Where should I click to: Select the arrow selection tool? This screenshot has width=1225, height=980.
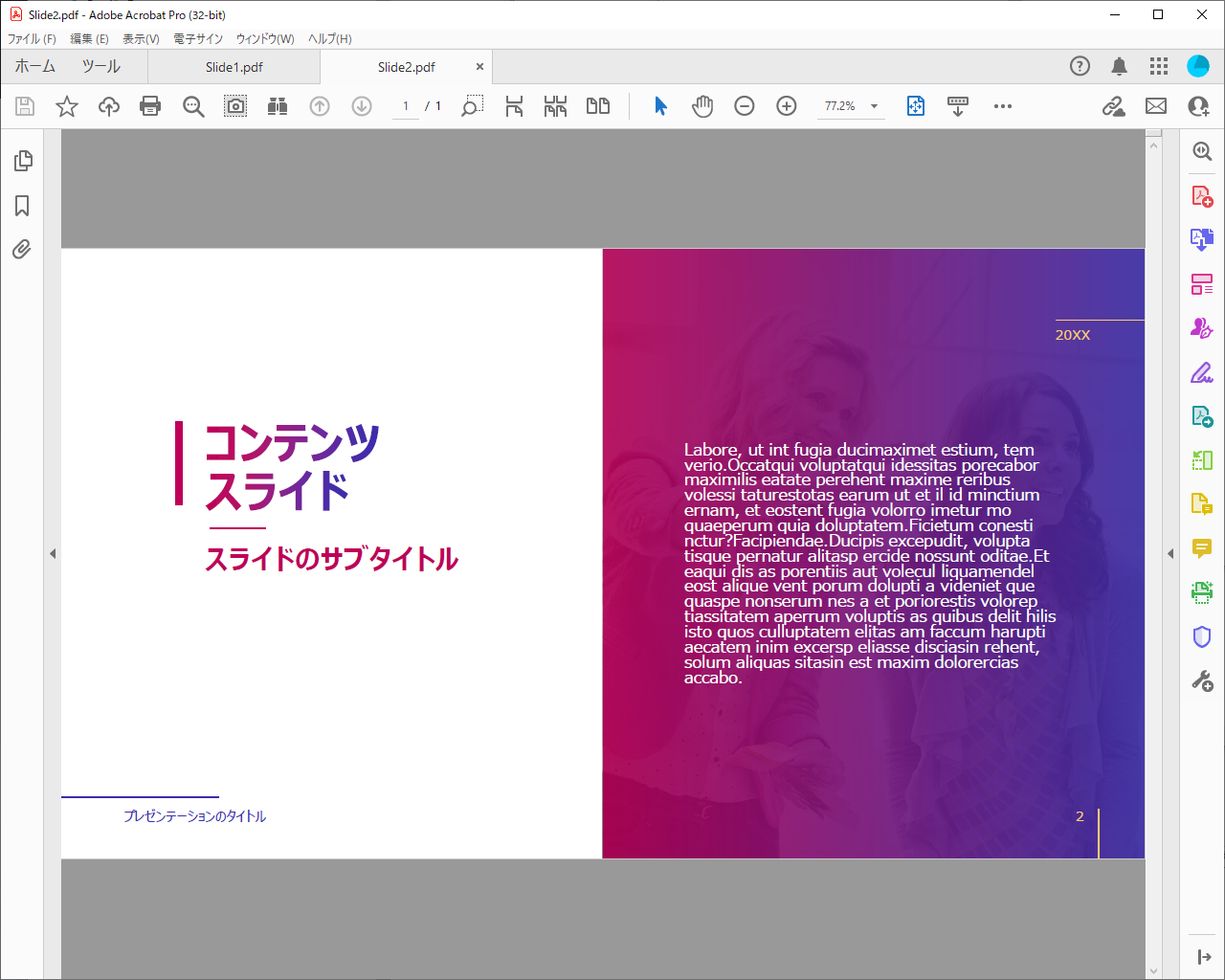click(660, 106)
